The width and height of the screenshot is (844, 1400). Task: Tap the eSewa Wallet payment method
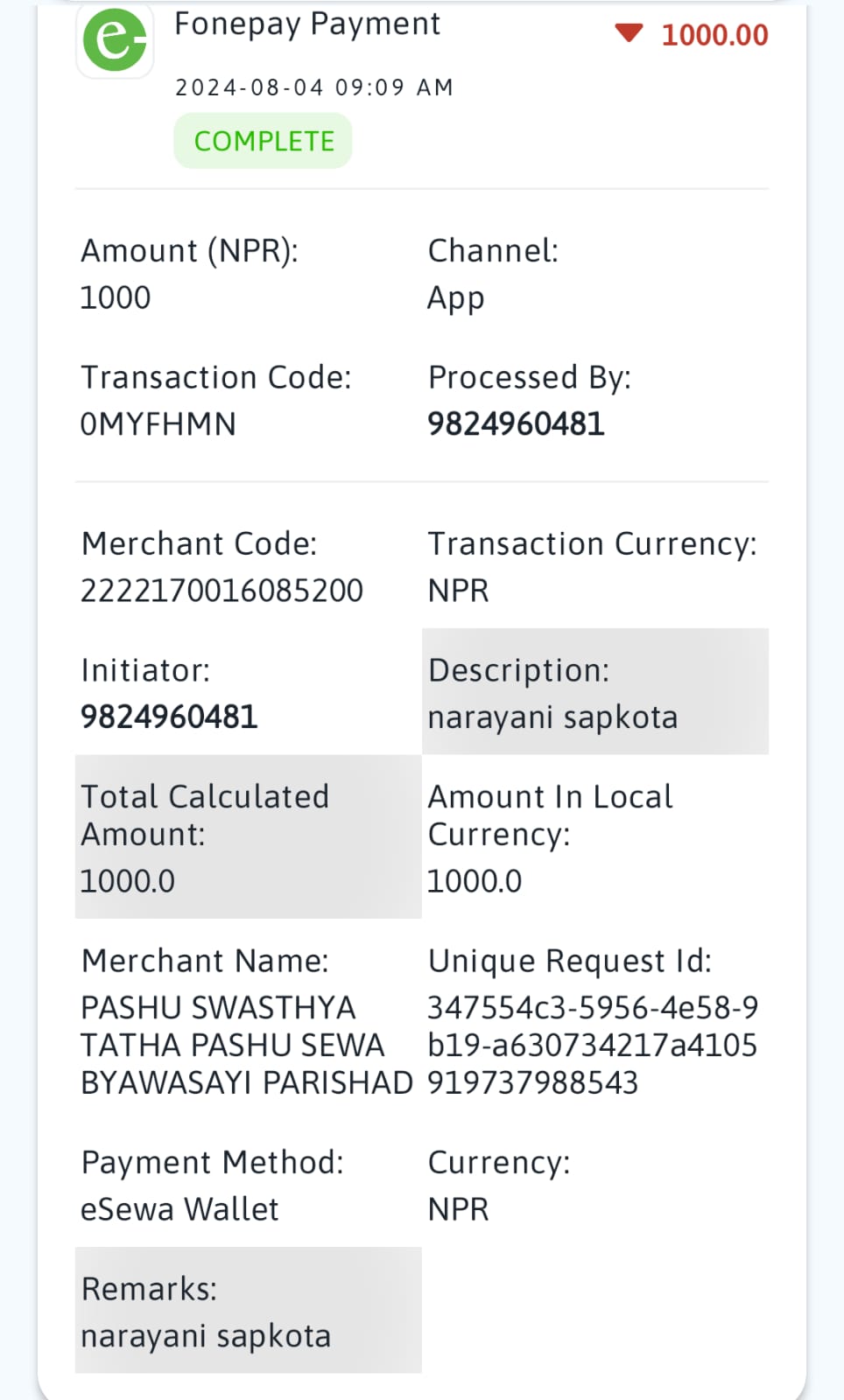(x=179, y=1209)
